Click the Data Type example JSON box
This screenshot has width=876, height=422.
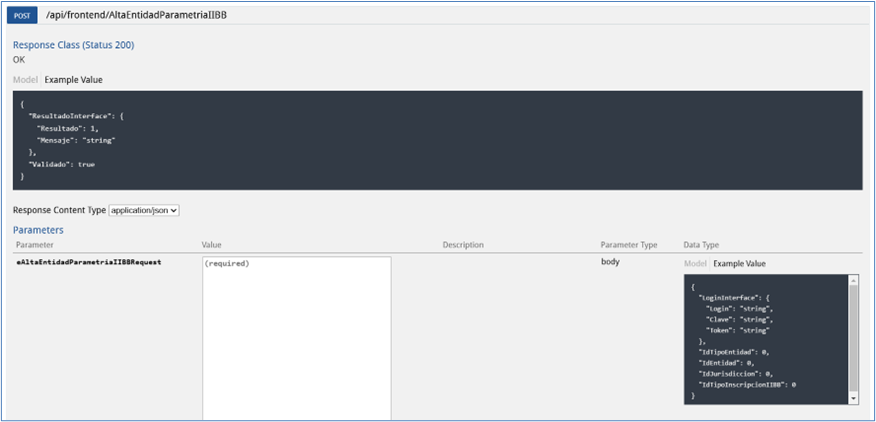click(x=765, y=339)
